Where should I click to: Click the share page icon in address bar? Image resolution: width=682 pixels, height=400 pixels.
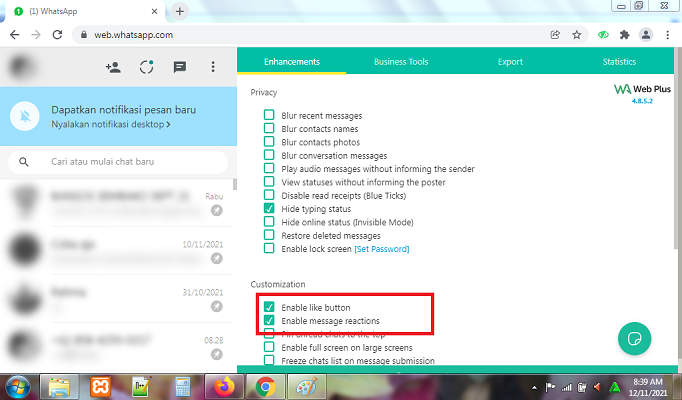(x=555, y=35)
